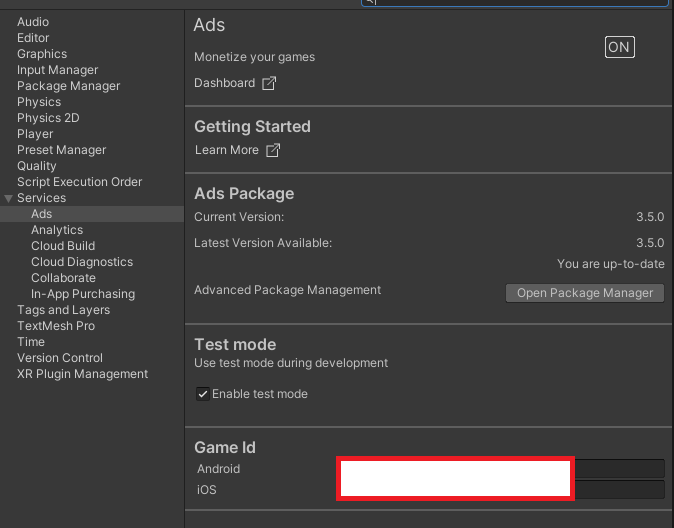
Task: Open the Learn More external link icon
Action: [x=273, y=150]
